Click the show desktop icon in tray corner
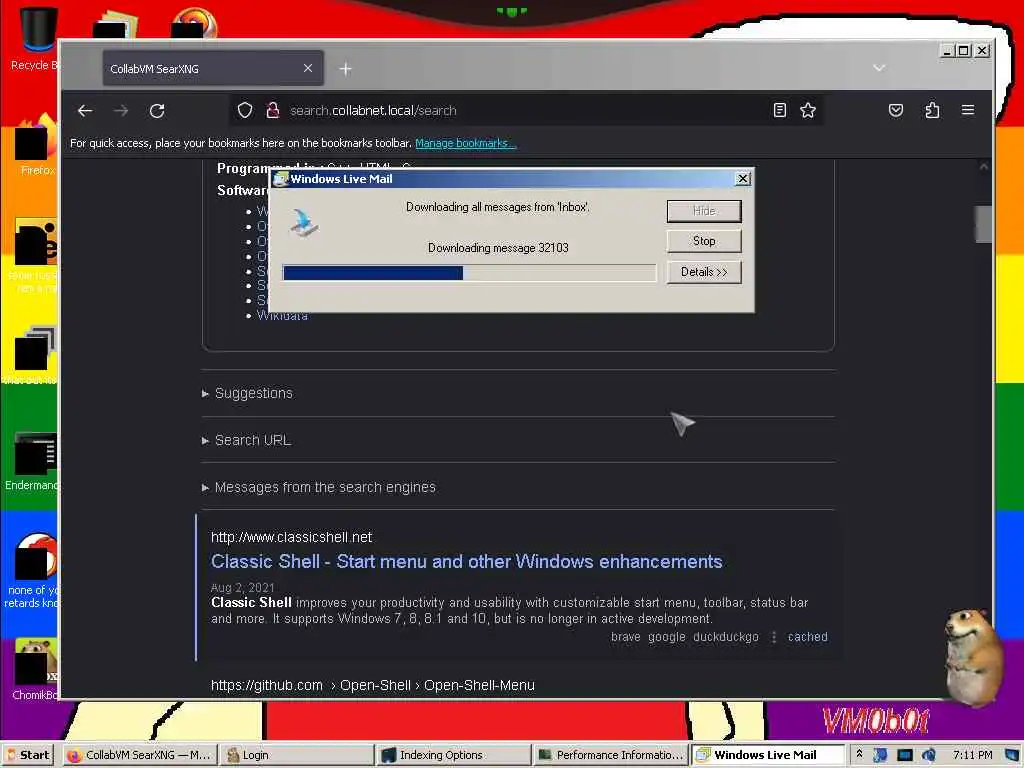This screenshot has width=1024, height=768. point(1012,755)
